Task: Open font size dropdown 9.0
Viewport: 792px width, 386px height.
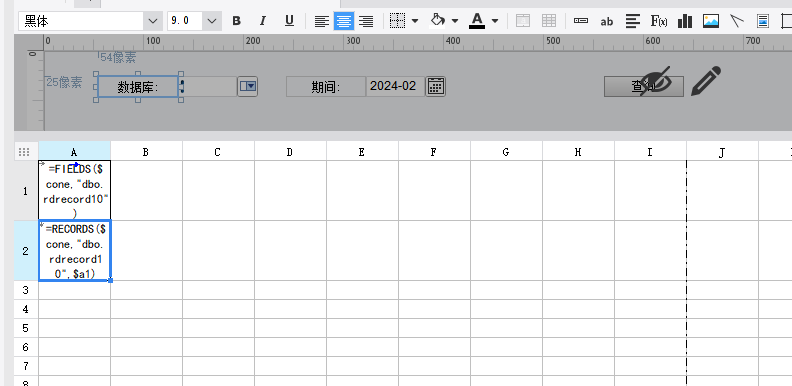Action: [212, 21]
